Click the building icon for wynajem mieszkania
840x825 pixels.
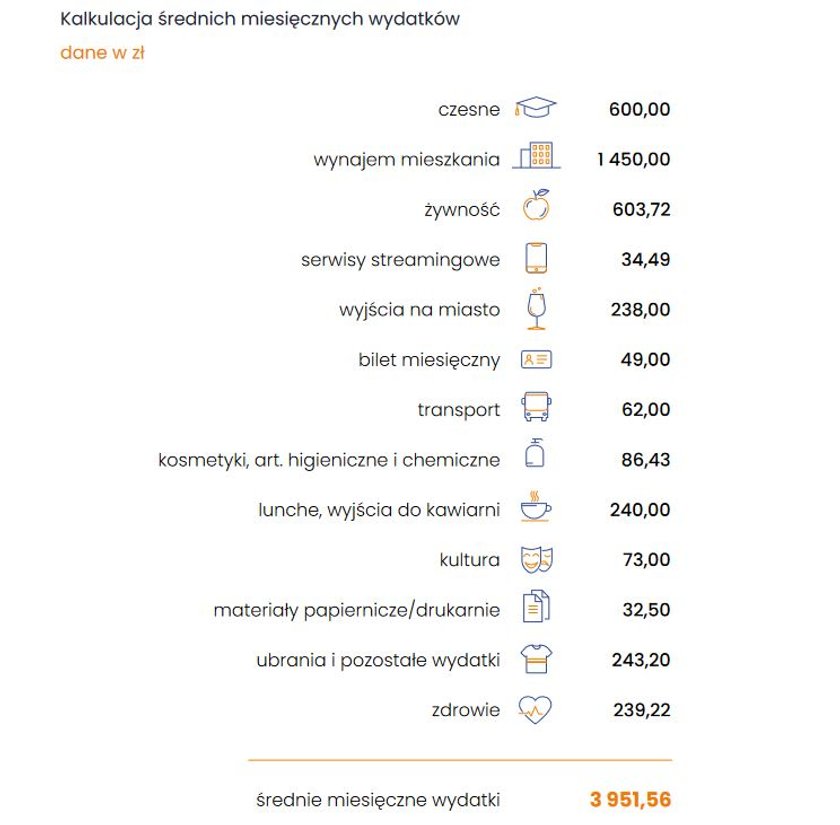point(536,156)
